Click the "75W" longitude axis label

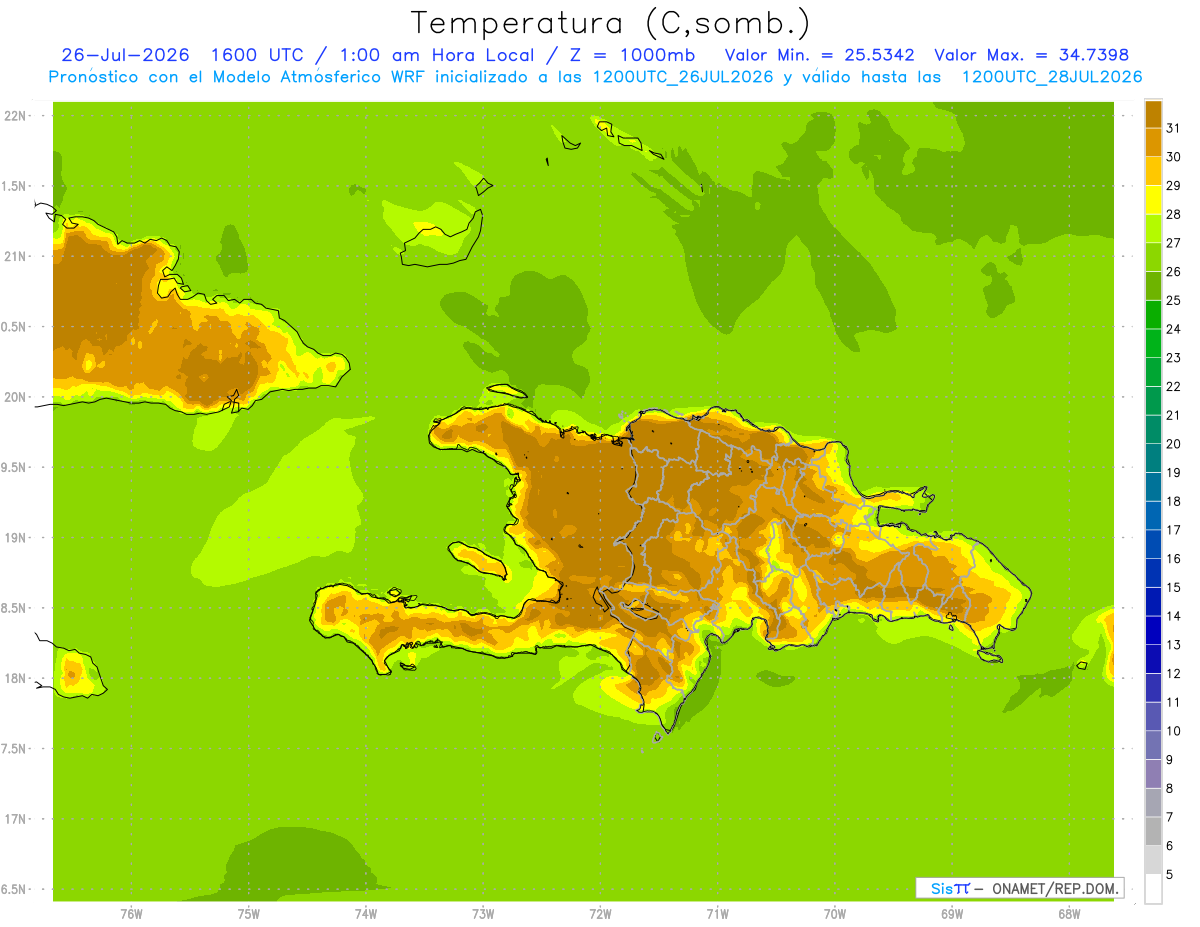248,914
